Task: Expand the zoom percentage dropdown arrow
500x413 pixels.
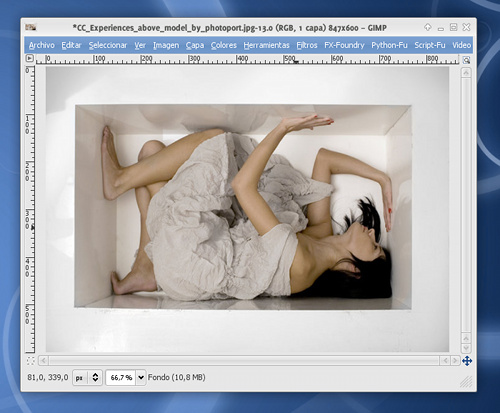Action: pyautogui.click(x=141, y=378)
